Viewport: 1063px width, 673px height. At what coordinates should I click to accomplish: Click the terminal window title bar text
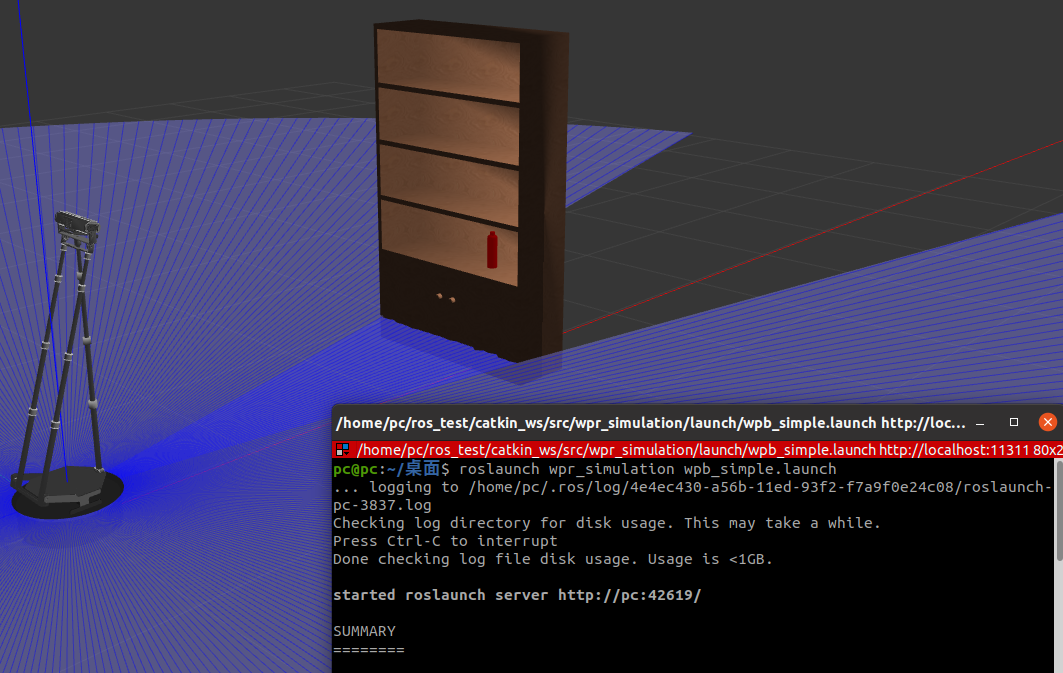tap(650, 423)
